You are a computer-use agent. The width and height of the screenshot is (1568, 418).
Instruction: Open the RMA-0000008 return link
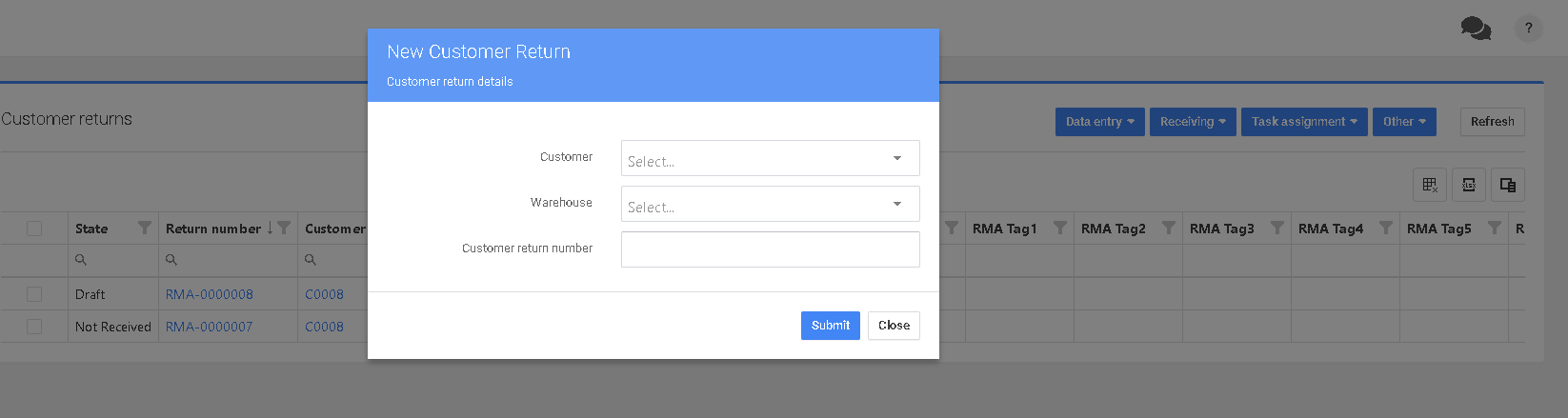(210, 294)
